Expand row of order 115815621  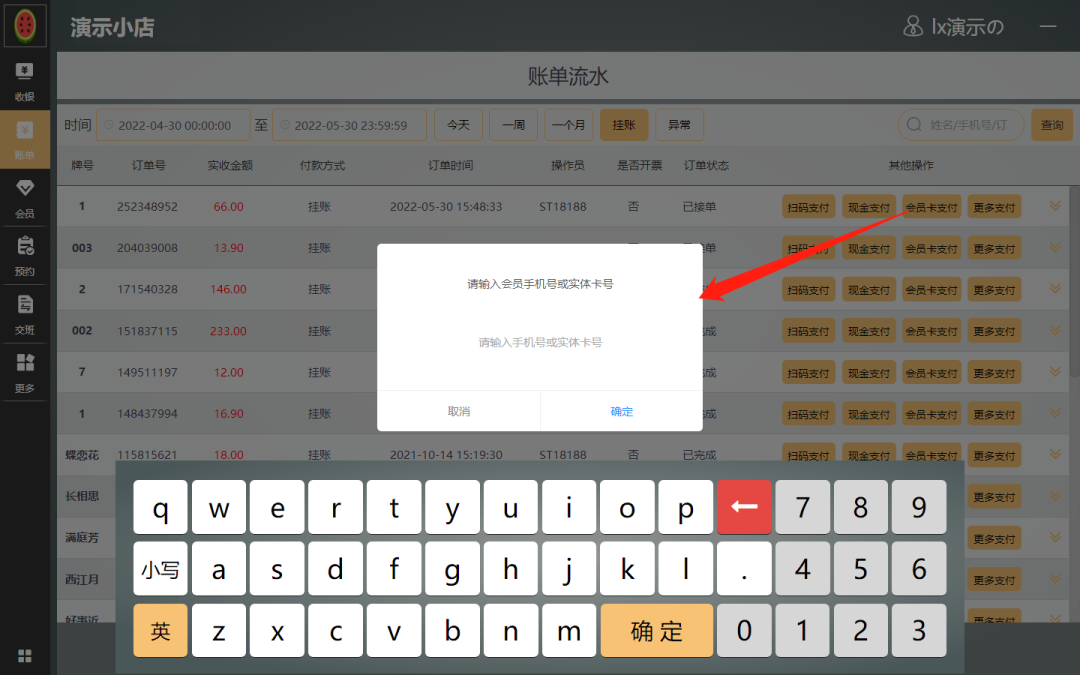click(1055, 454)
